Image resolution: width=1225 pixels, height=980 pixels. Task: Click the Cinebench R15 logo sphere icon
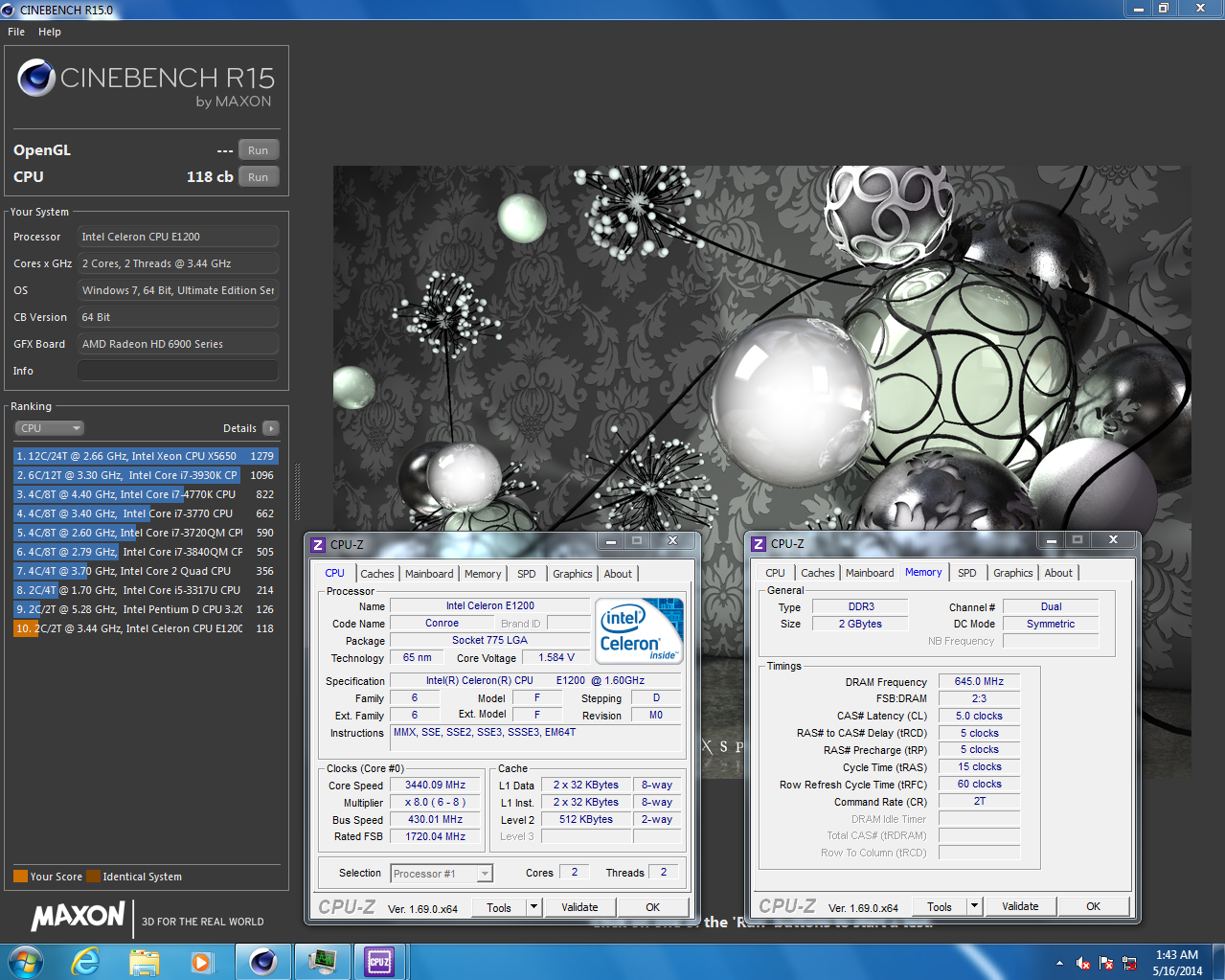click(x=36, y=78)
